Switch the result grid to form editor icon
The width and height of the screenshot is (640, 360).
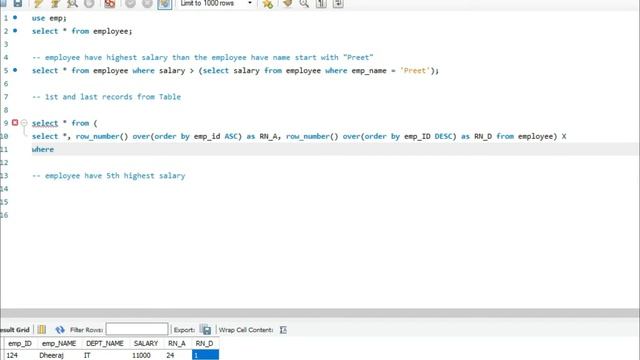click(42, 329)
